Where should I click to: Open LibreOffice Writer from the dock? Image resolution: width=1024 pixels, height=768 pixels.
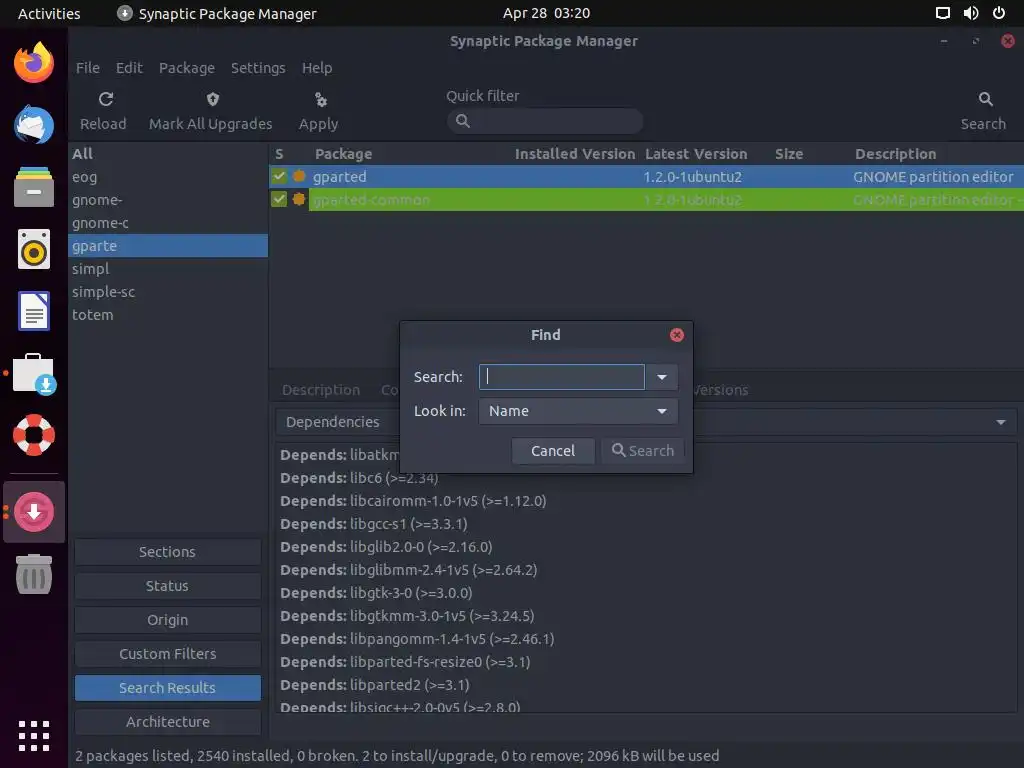point(34,311)
